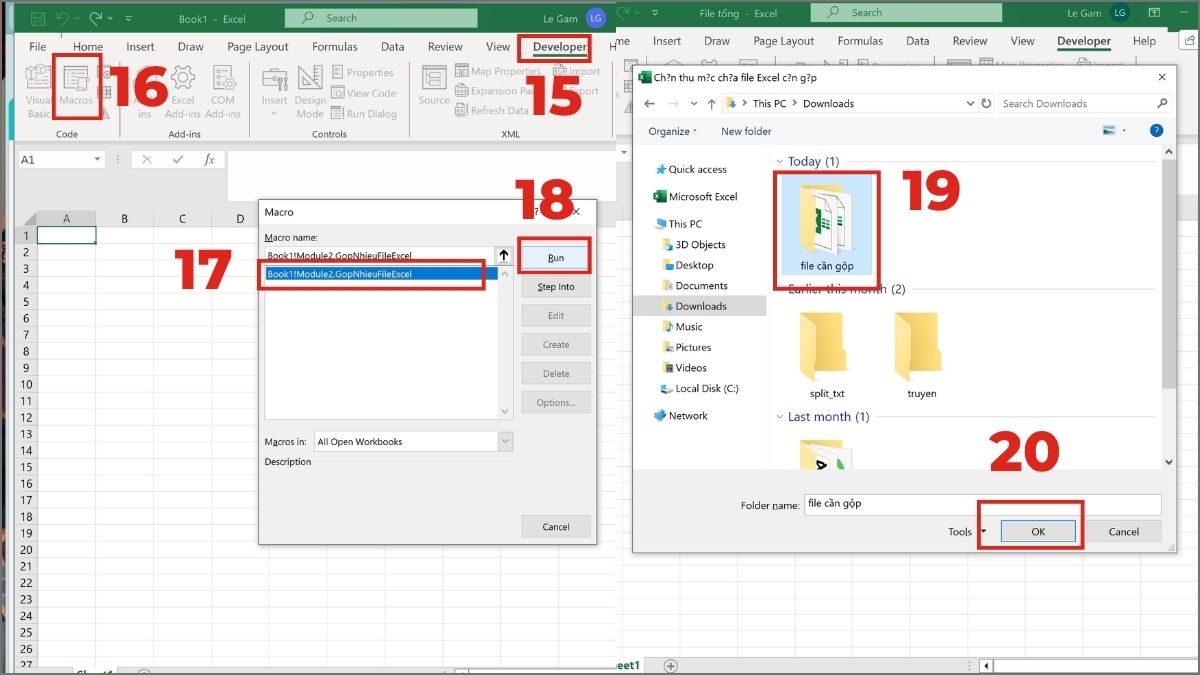Open Visual Basic editor in Book1 ribbon

pos(38,91)
